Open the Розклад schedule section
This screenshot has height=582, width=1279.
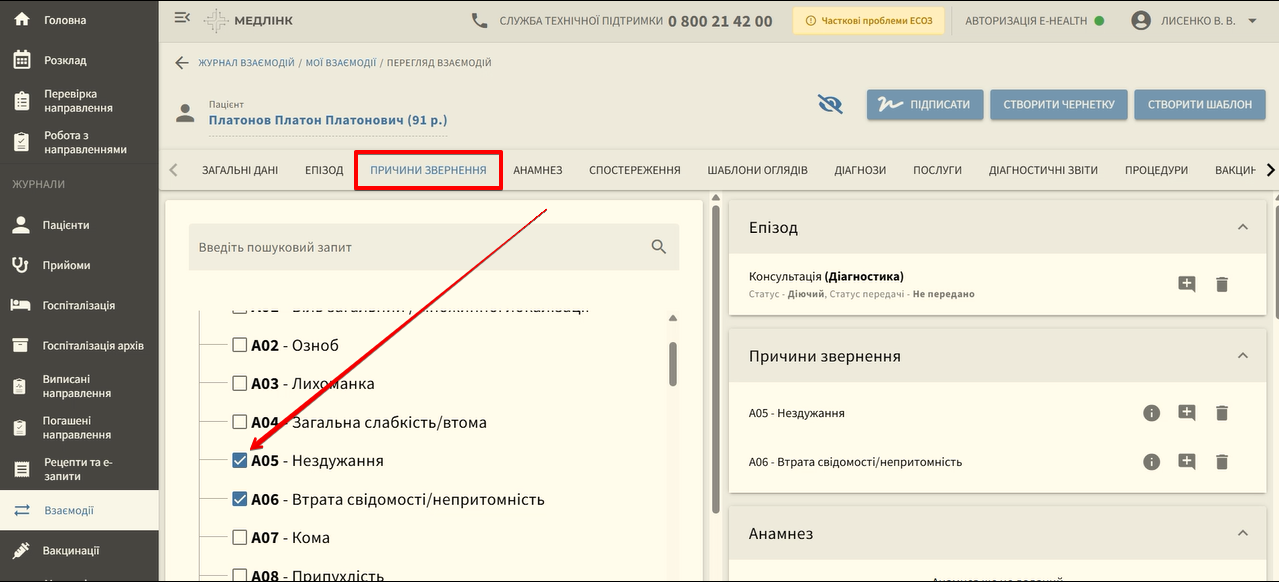pyautogui.click(x=79, y=60)
